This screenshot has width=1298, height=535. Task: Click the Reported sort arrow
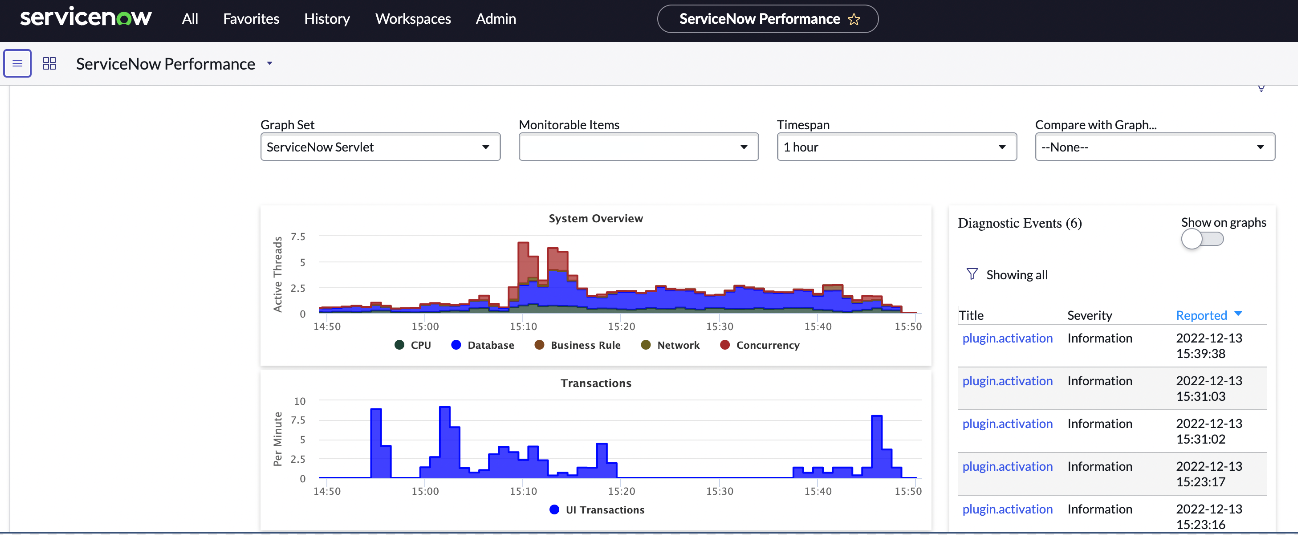1238,314
